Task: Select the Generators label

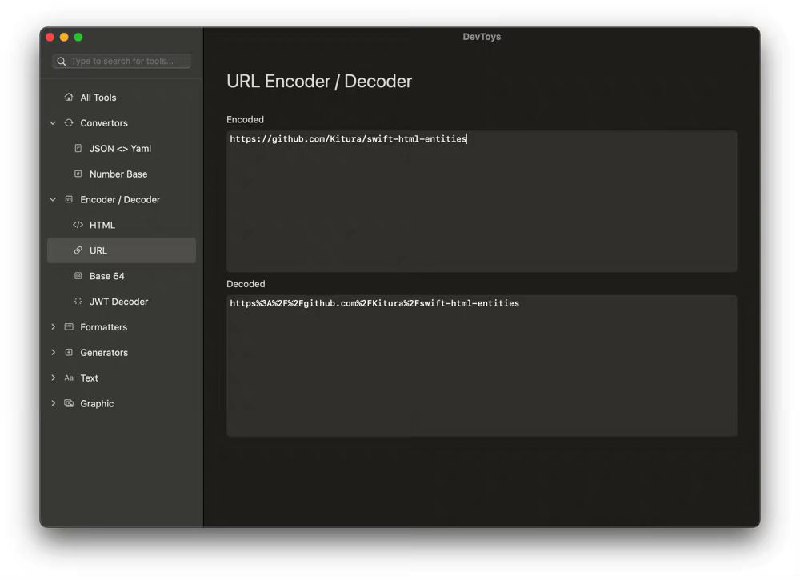Action: 104,352
